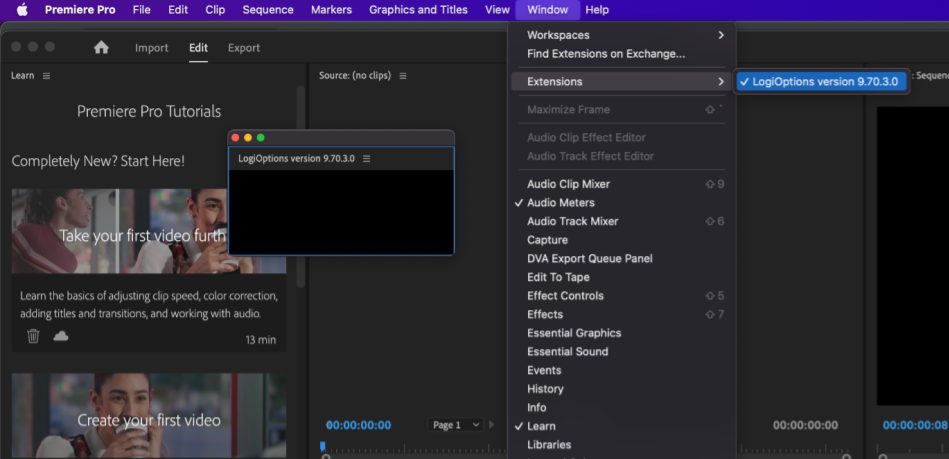Open the Edit menu in the menu bar
Screen dimensions: 949x459
[x=178, y=10]
